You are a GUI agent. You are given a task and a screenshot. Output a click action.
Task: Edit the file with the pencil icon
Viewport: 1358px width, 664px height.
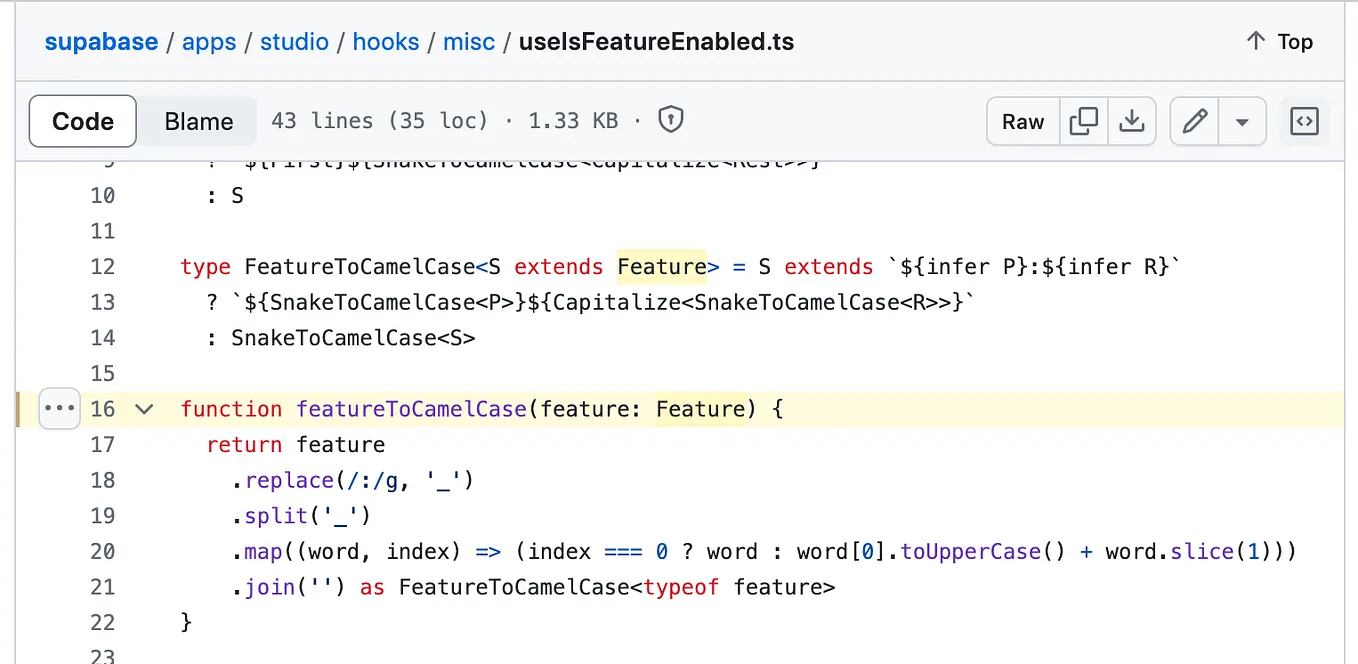[1194, 120]
